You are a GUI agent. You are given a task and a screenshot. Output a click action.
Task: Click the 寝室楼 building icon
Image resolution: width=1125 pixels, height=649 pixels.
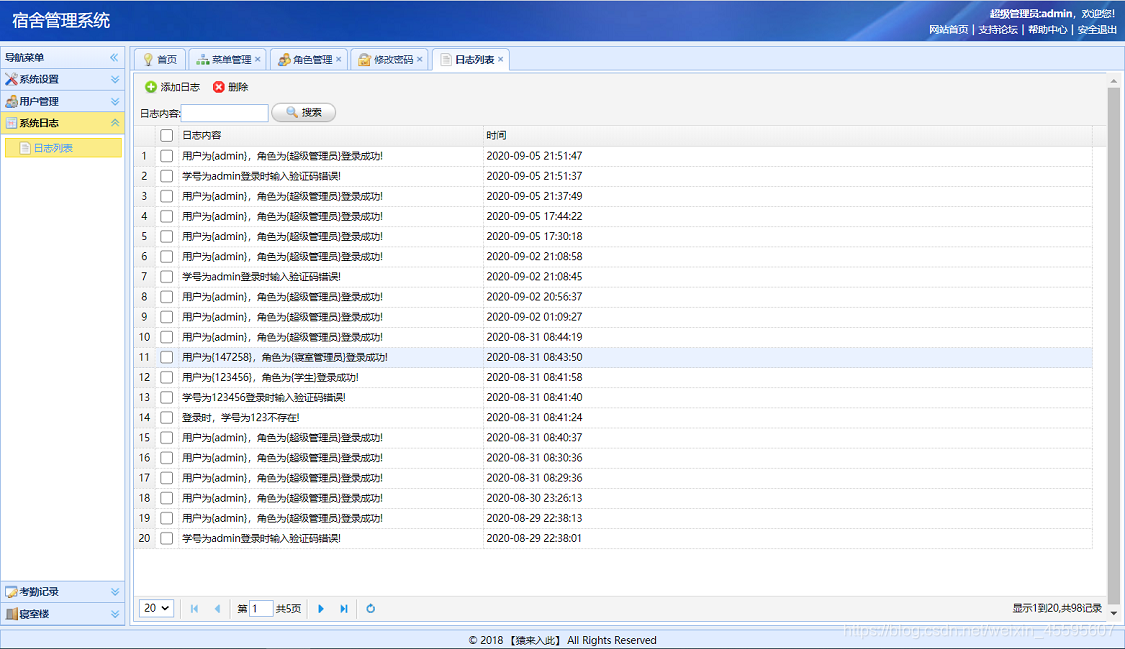(11, 614)
